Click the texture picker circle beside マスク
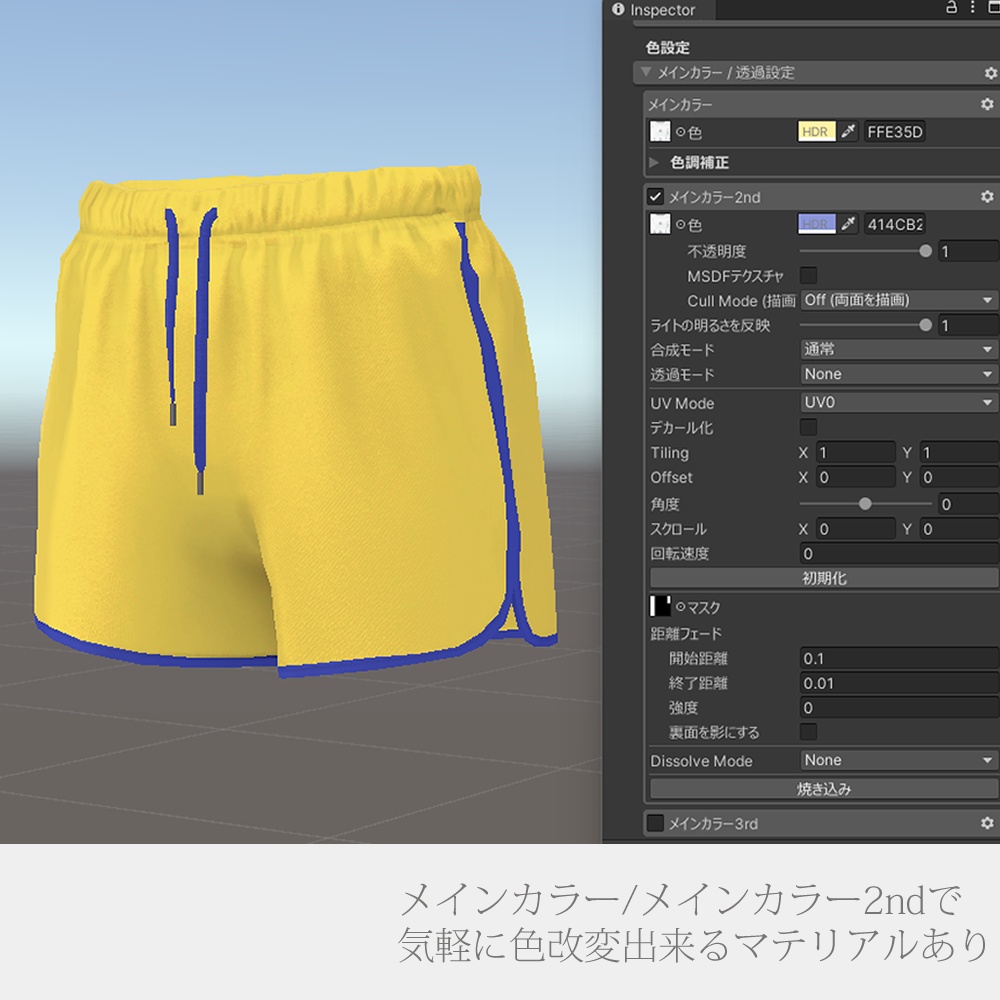 (680, 607)
